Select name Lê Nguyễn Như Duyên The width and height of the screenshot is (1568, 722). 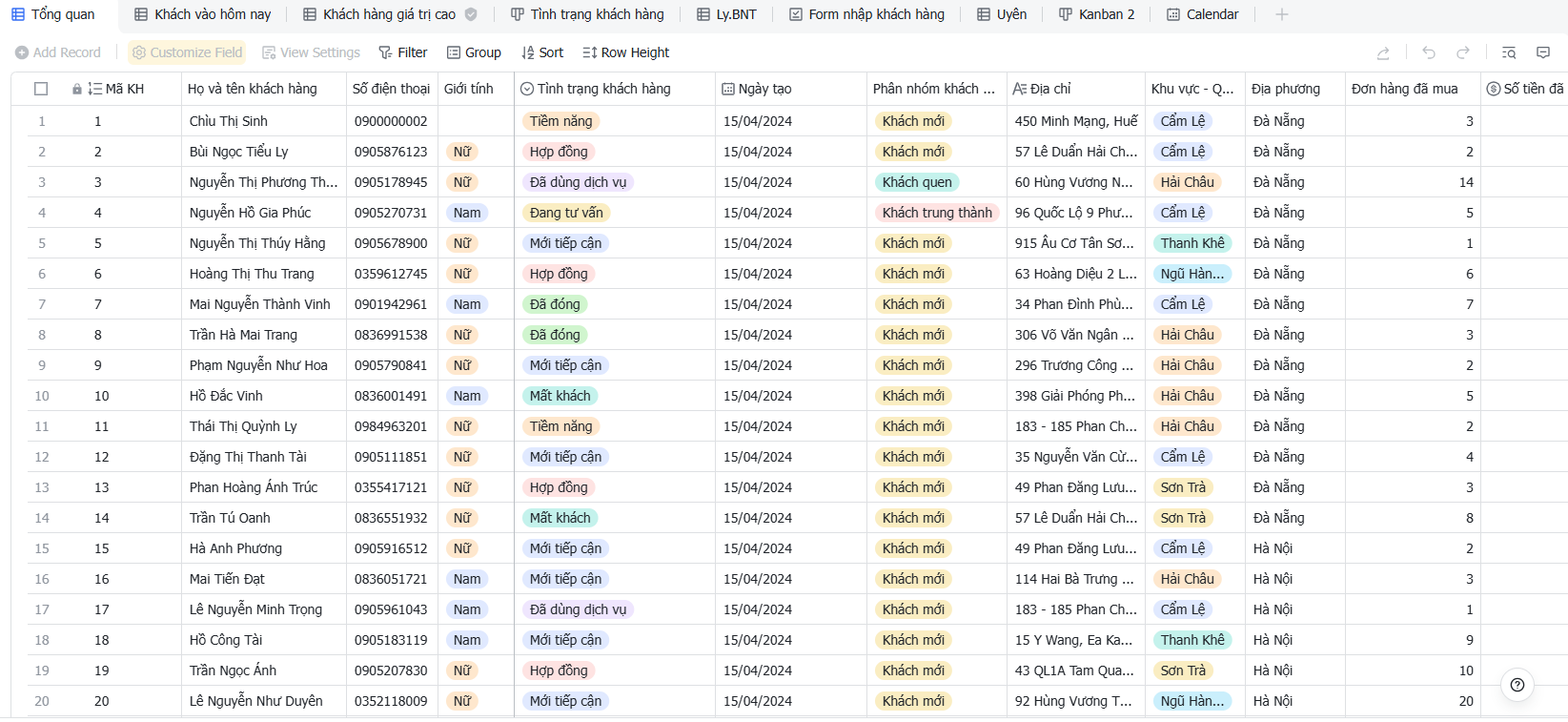tap(255, 701)
